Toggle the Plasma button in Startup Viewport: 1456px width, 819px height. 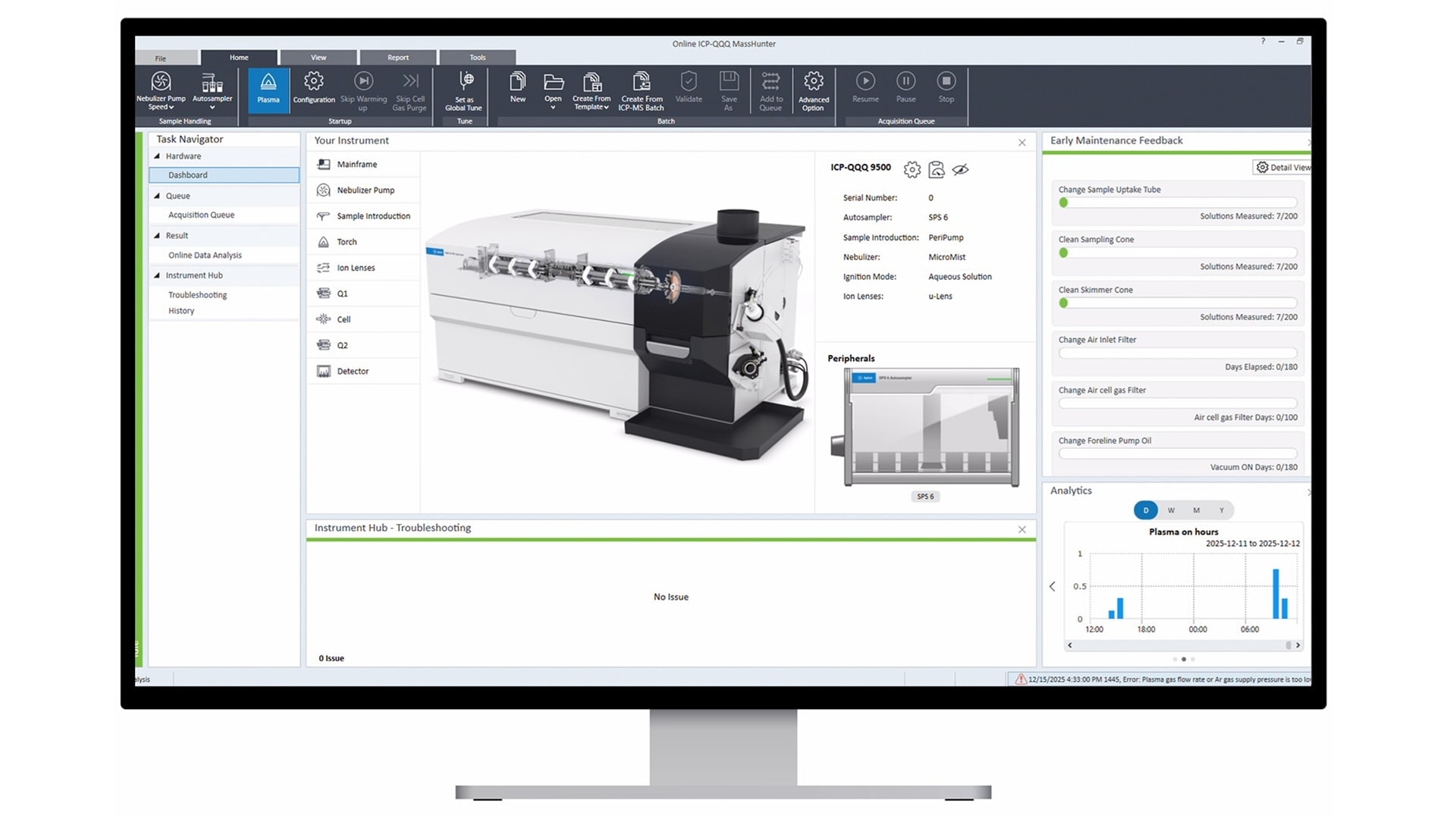click(268, 90)
